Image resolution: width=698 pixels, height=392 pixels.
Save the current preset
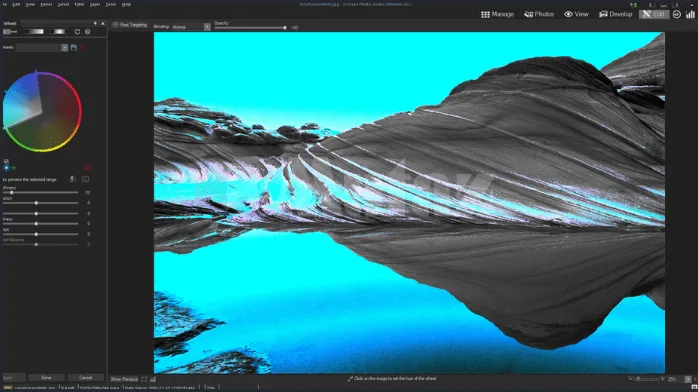(74, 47)
